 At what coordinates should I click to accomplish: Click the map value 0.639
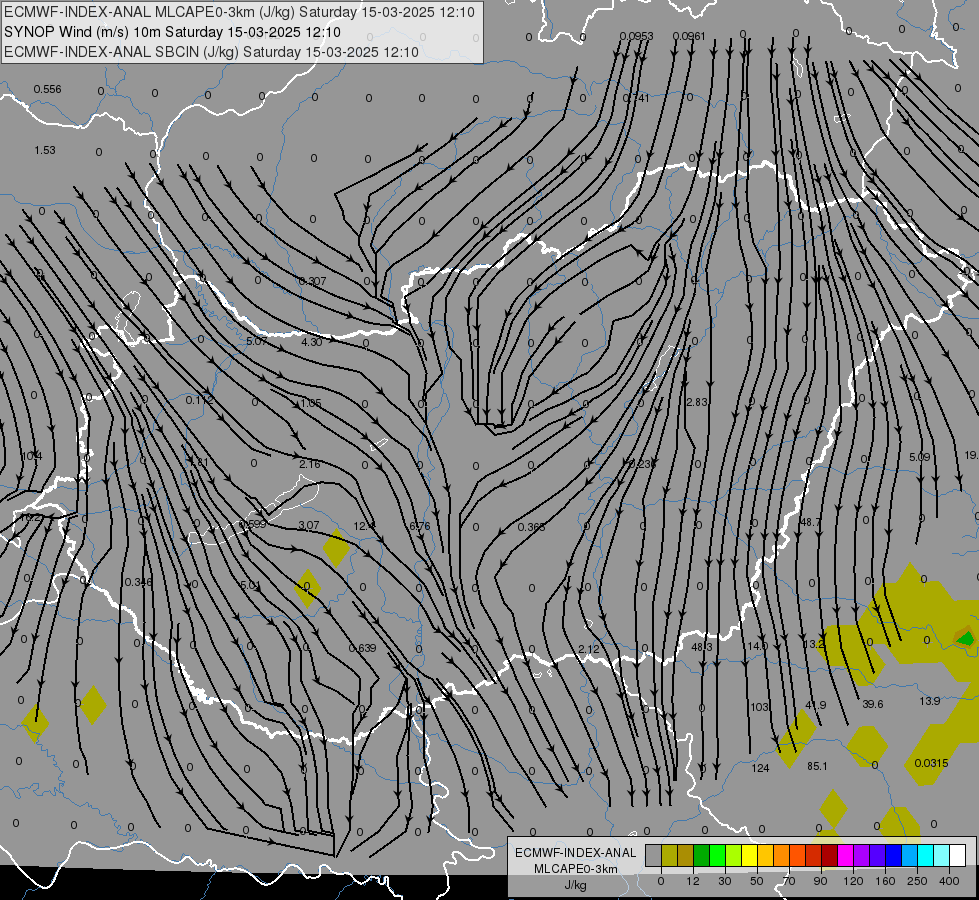[362, 648]
